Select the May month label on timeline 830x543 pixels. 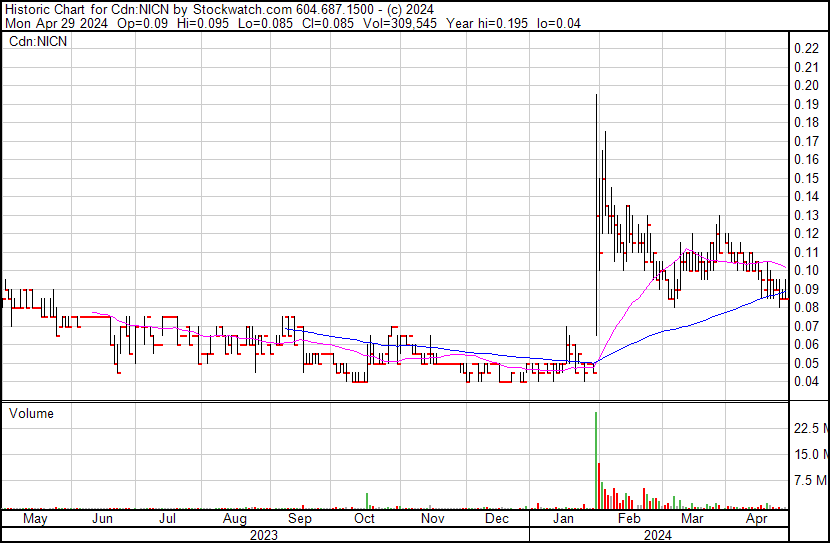click(34, 519)
